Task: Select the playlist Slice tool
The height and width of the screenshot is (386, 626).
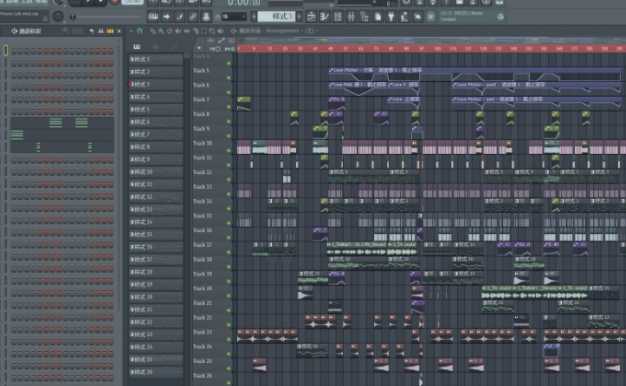Action: tap(195, 31)
